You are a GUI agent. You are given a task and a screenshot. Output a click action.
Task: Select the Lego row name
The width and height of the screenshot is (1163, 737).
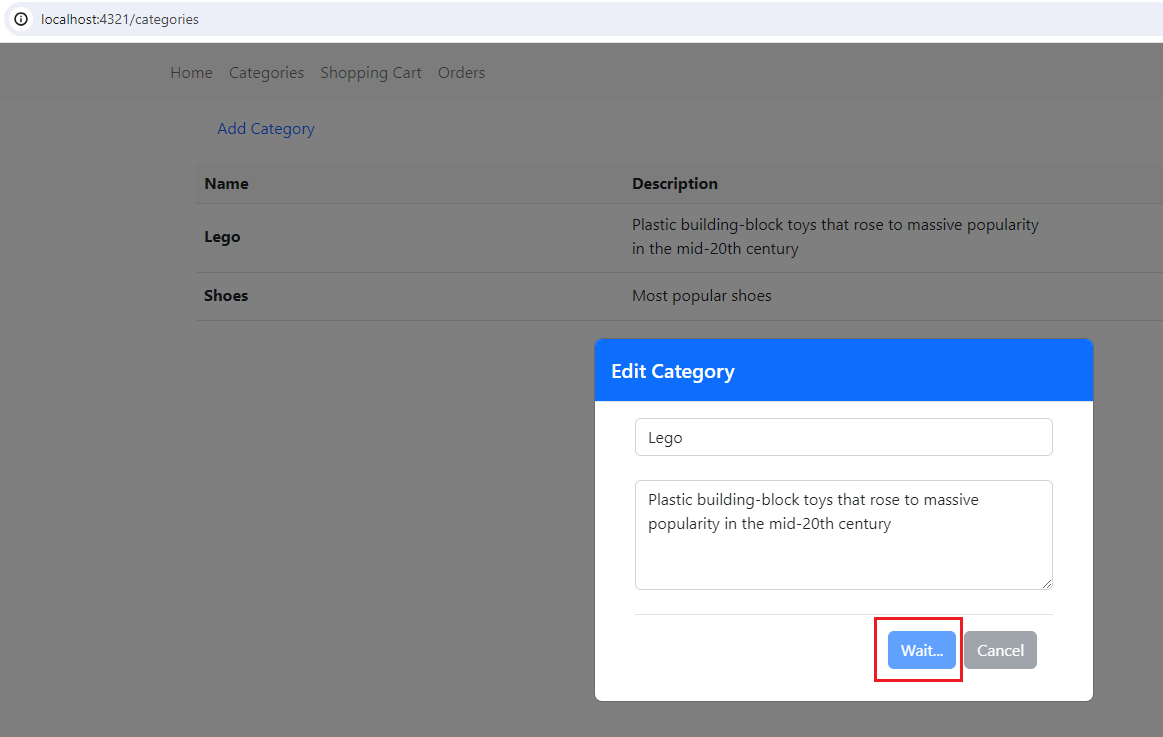(x=223, y=237)
